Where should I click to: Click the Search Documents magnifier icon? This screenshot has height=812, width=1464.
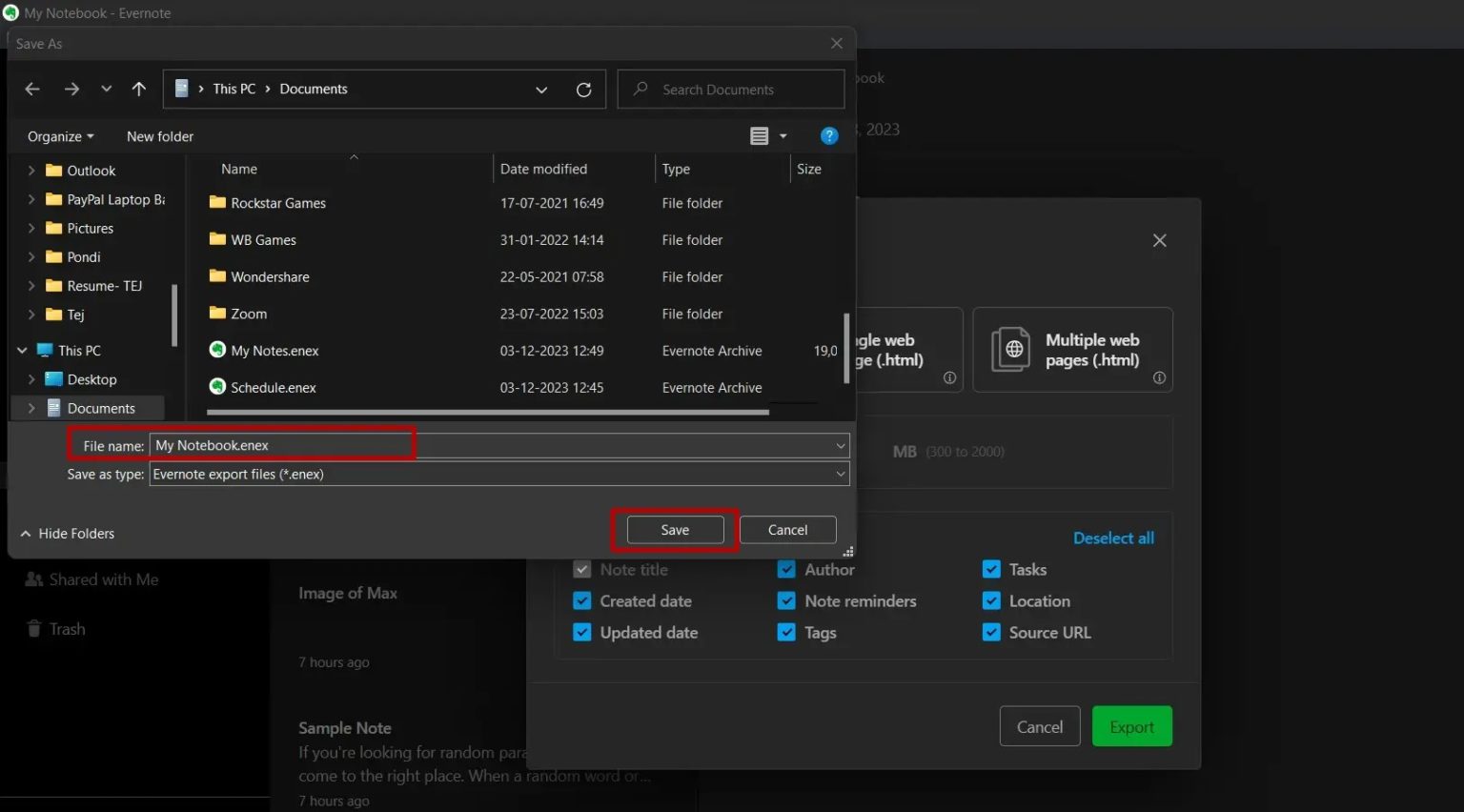coord(639,89)
